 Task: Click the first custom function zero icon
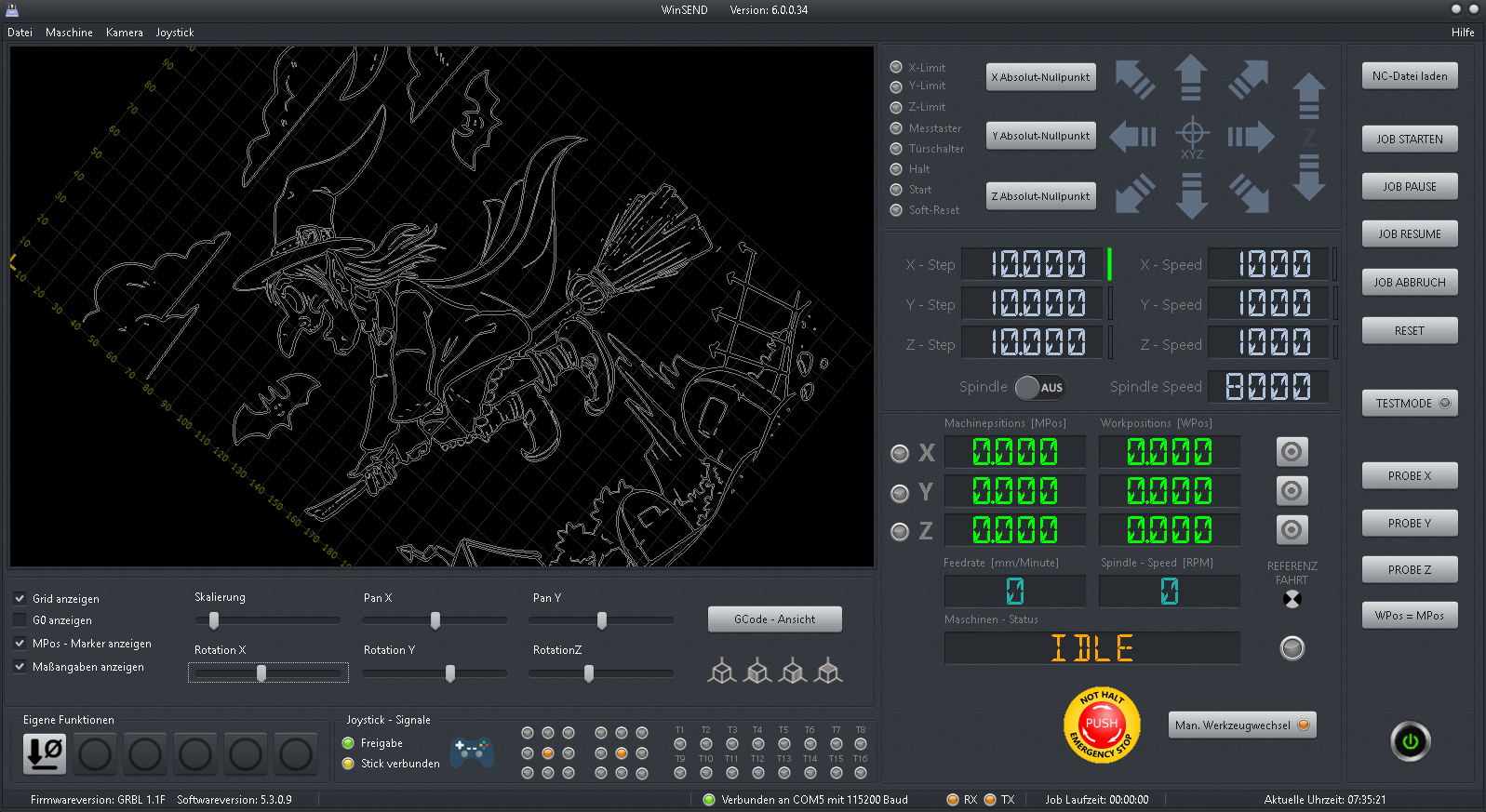45,753
